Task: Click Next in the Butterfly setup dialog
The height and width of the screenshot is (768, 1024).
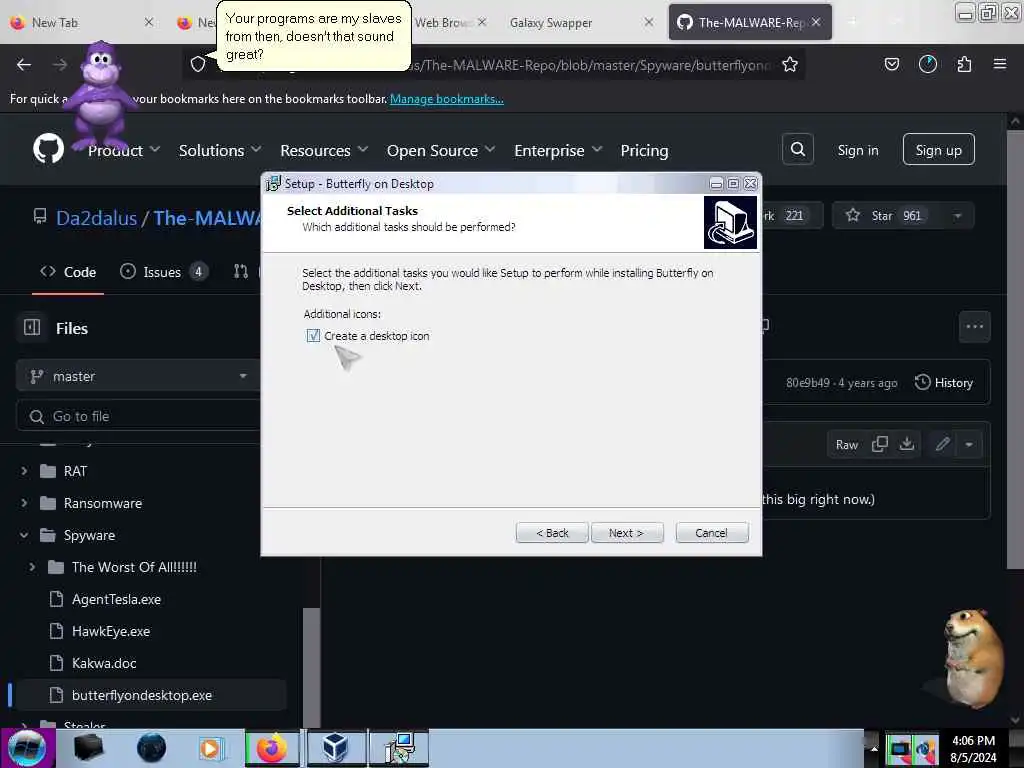Action: (x=627, y=533)
